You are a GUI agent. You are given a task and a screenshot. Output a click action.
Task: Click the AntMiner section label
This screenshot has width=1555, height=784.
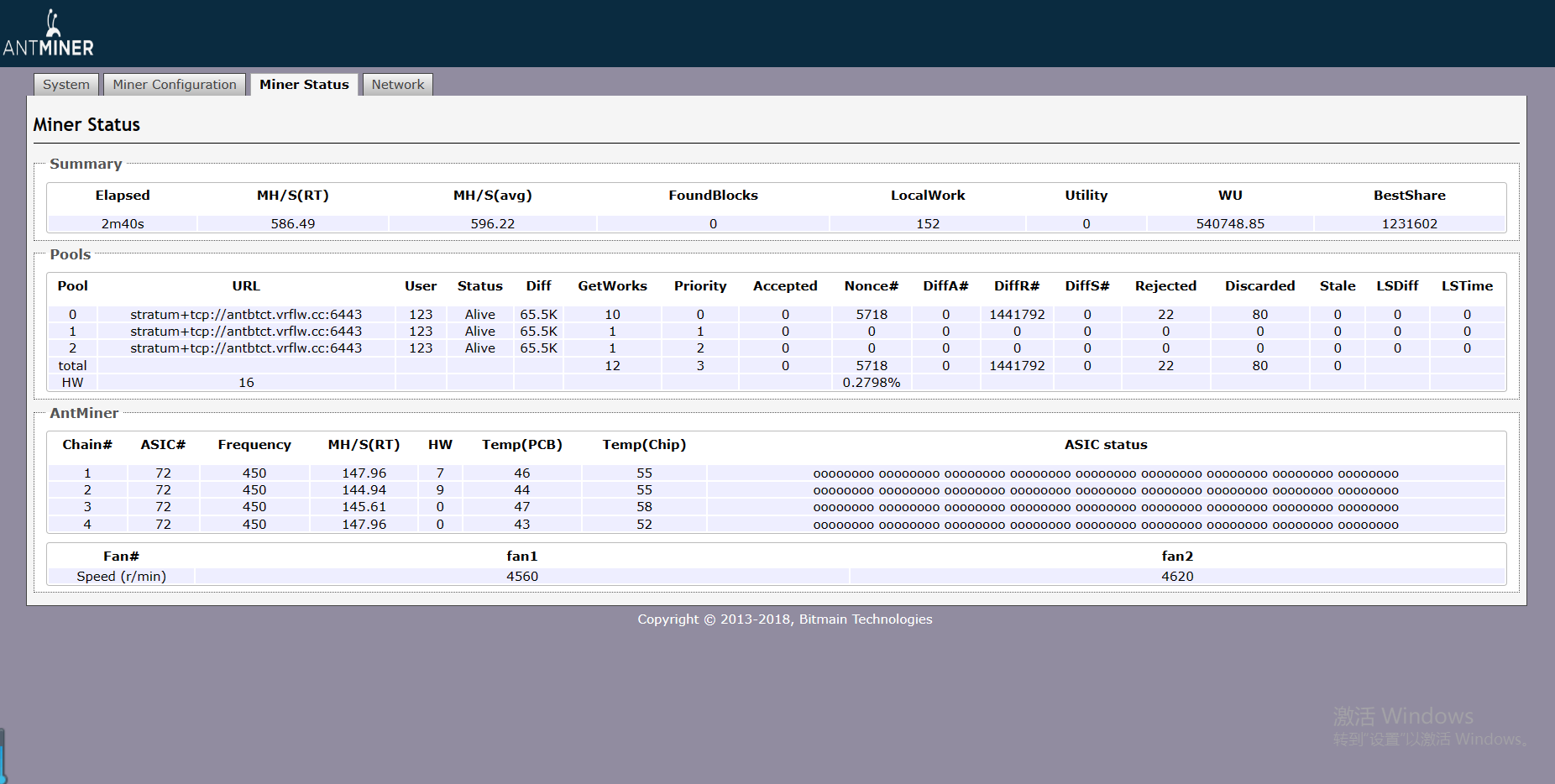(84, 413)
